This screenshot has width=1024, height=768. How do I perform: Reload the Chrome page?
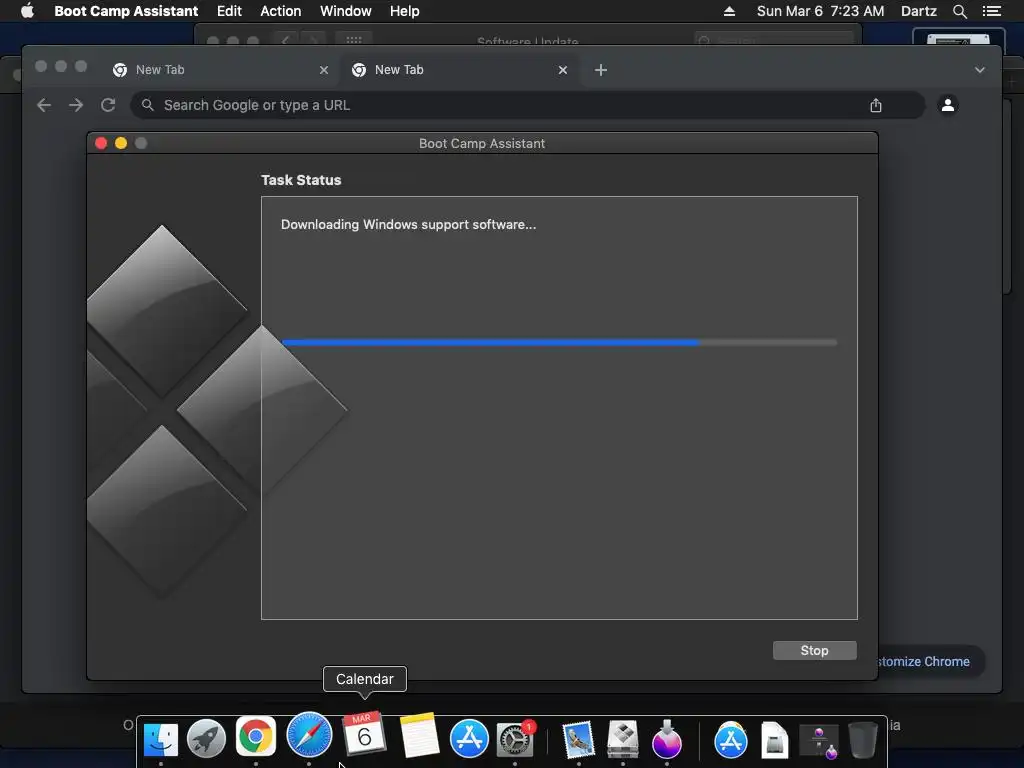108,105
